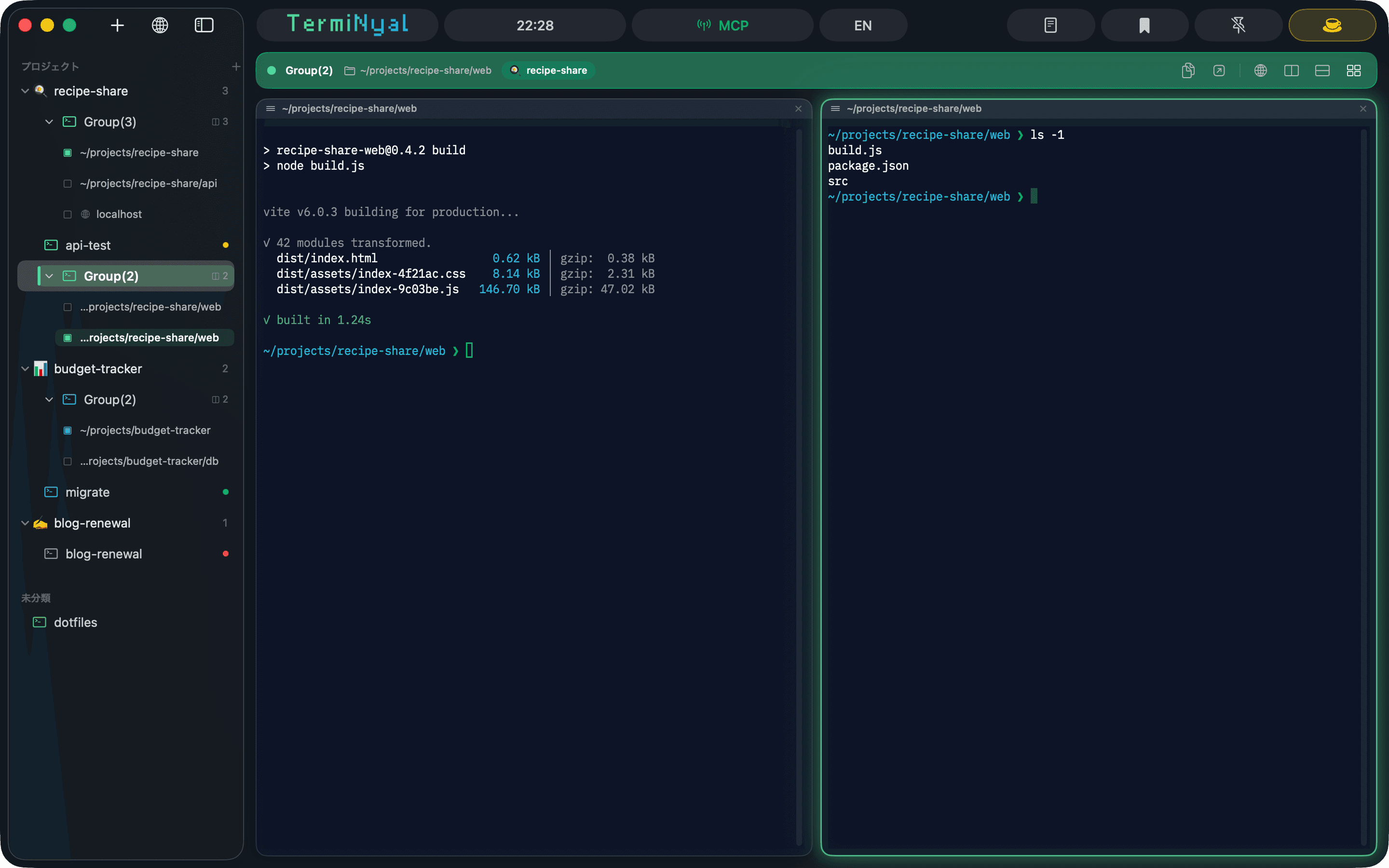This screenshot has height=868, width=1389.
Task: Open the globe browser icon in title bar
Action: [160, 25]
